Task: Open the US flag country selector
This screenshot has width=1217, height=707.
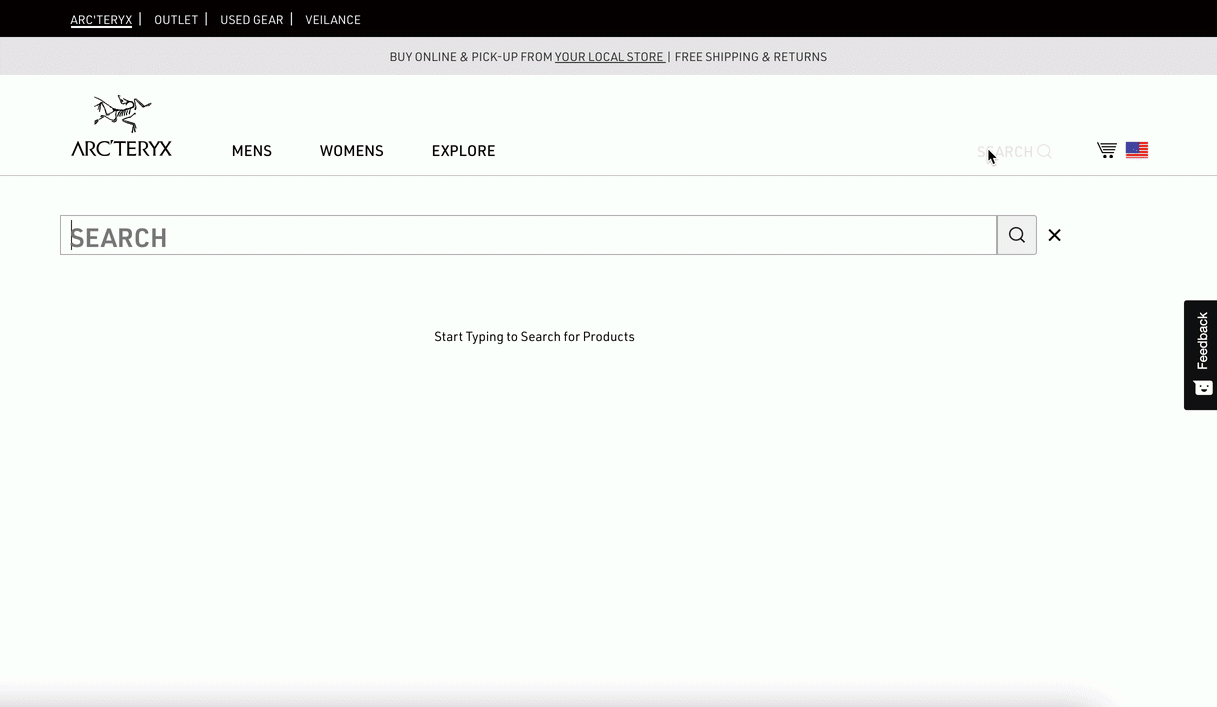Action: 1137,150
